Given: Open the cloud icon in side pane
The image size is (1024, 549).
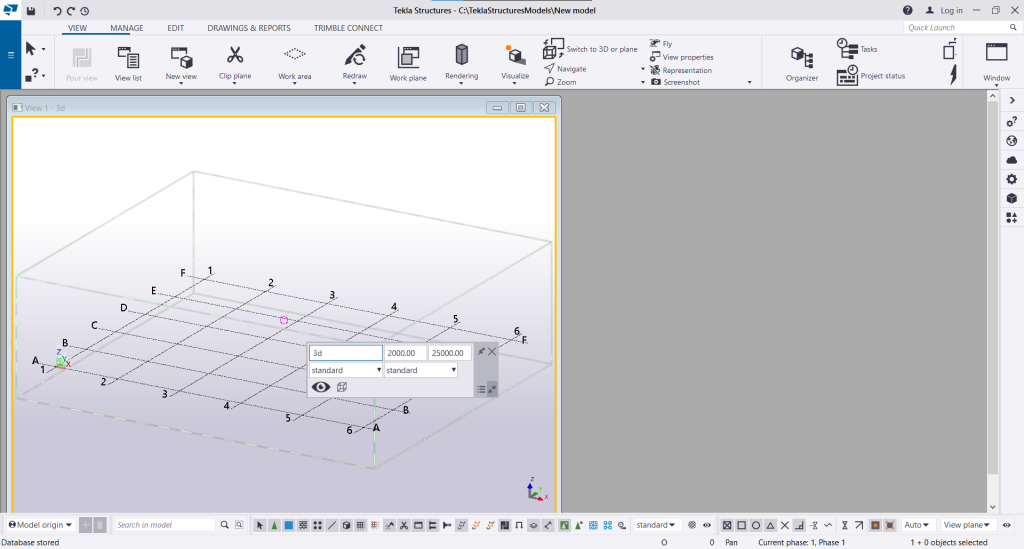Looking at the screenshot, I should 1012,160.
